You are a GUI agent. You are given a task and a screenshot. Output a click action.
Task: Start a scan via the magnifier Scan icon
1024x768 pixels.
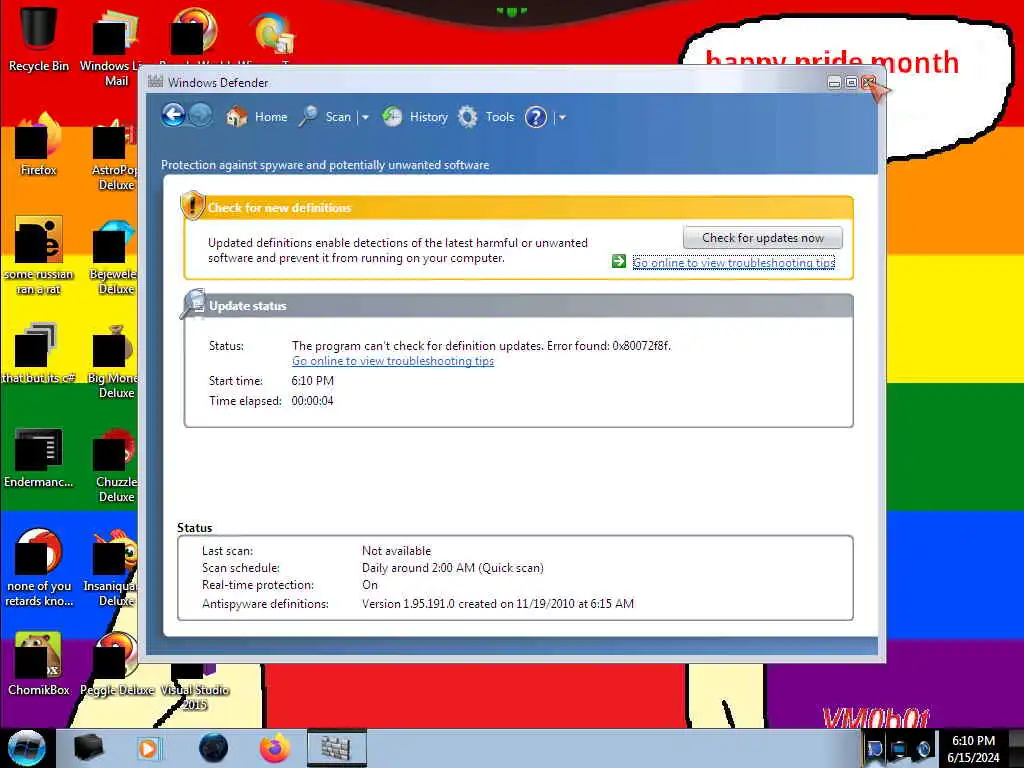308,117
